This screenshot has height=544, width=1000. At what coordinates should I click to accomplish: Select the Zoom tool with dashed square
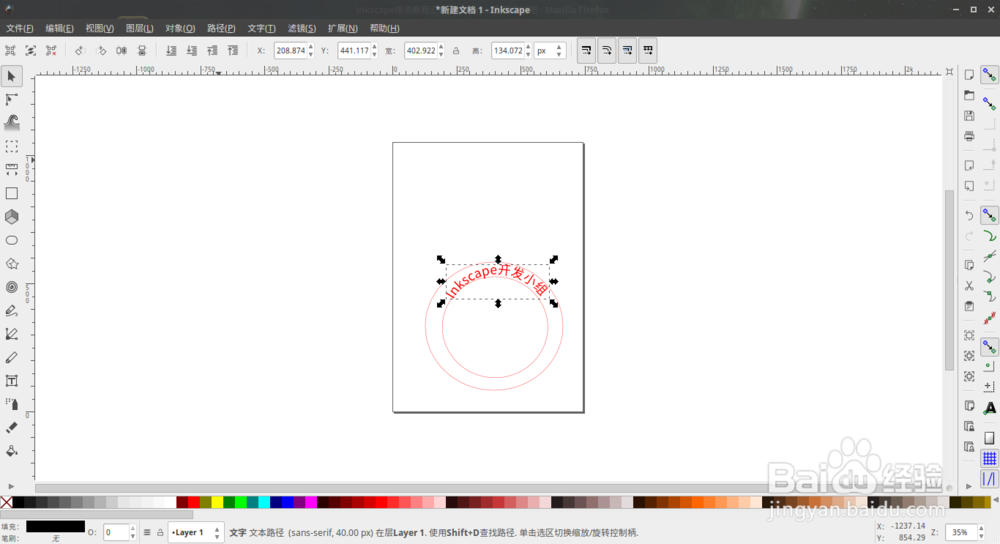(x=11, y=147)
